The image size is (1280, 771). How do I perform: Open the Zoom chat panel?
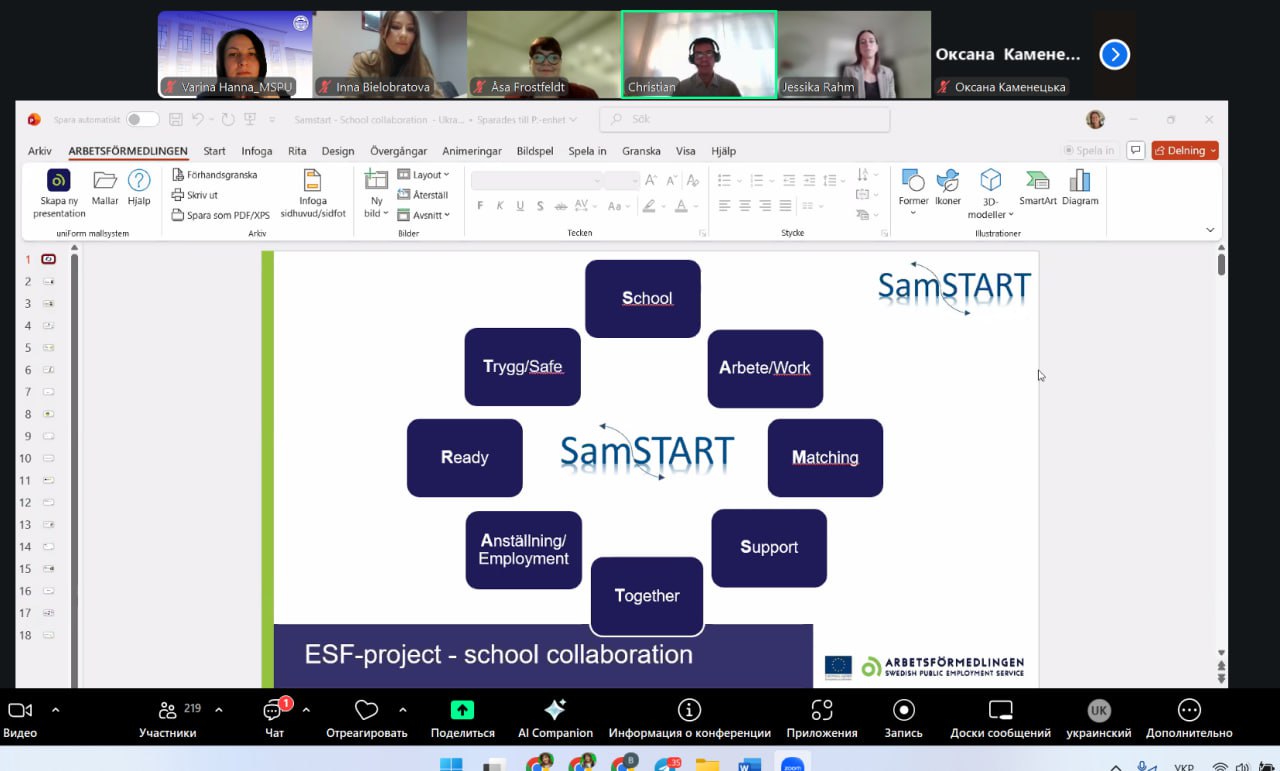pos(273,710)
